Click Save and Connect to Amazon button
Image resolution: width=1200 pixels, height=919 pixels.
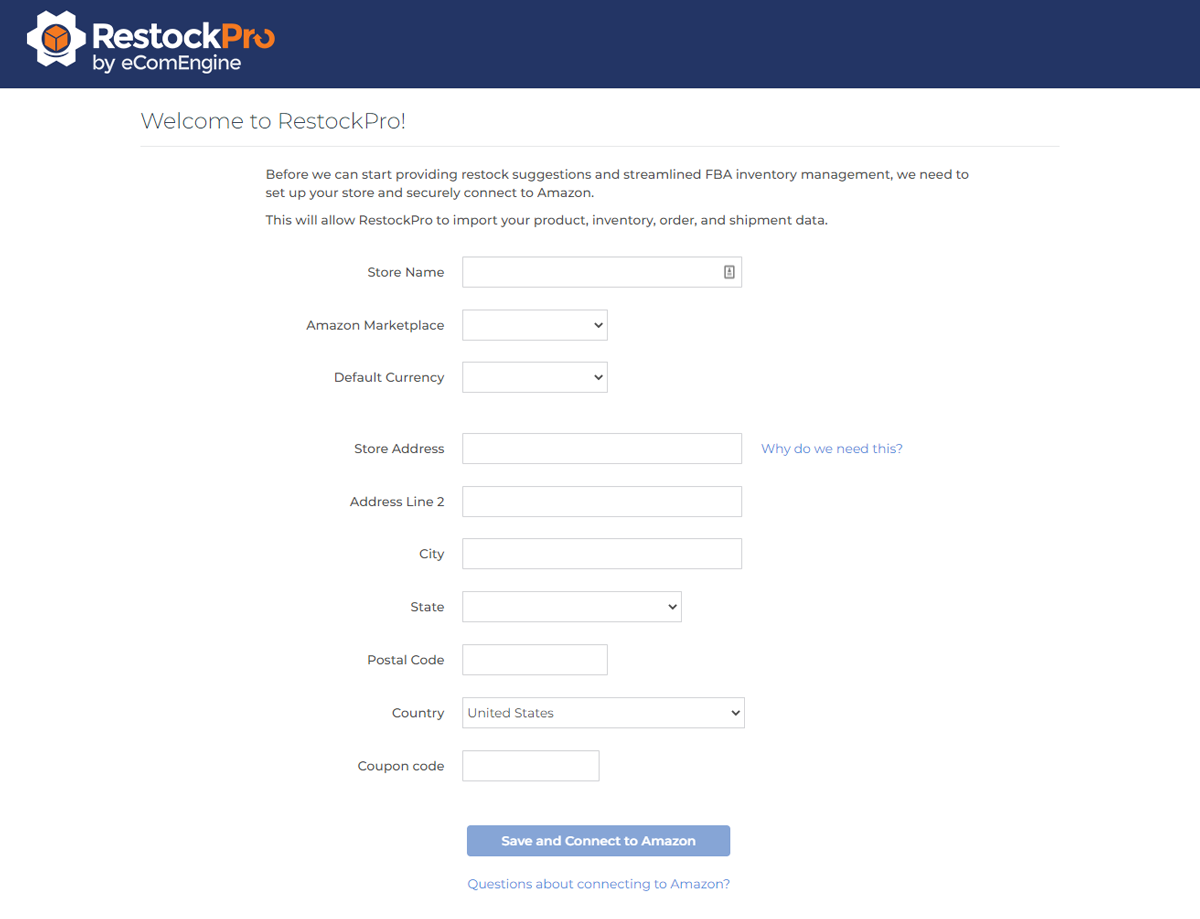pos(598,841)
